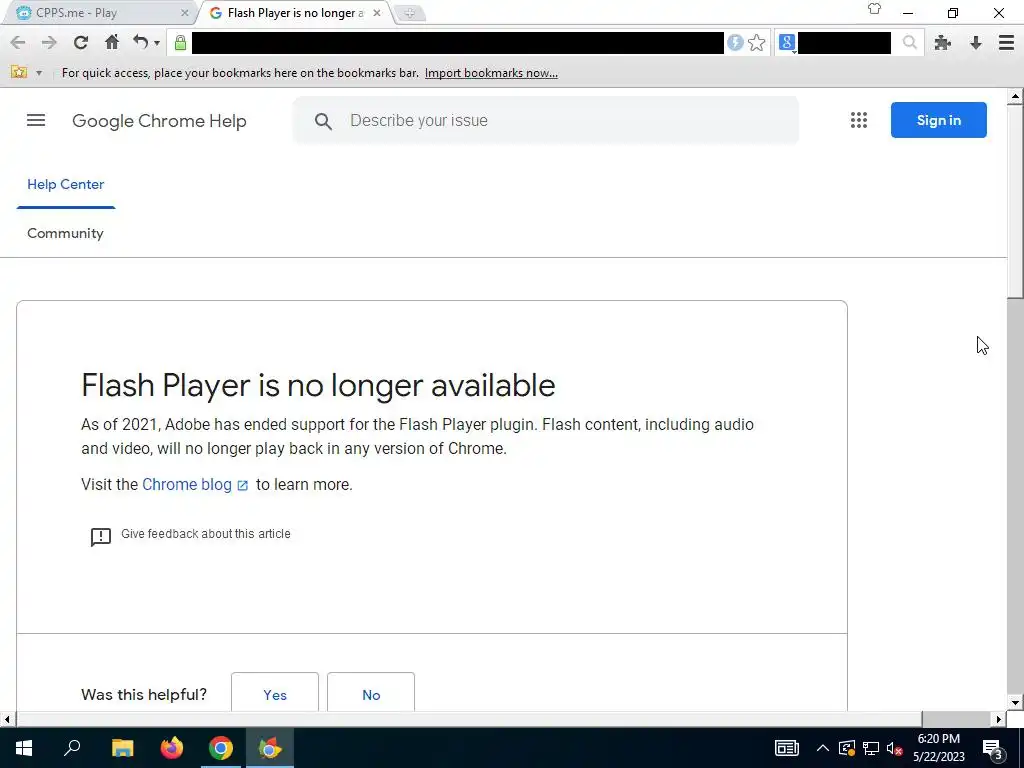Click the green padlock site security icon
The height and width of the screenshot is (768, 1024).
180,43
